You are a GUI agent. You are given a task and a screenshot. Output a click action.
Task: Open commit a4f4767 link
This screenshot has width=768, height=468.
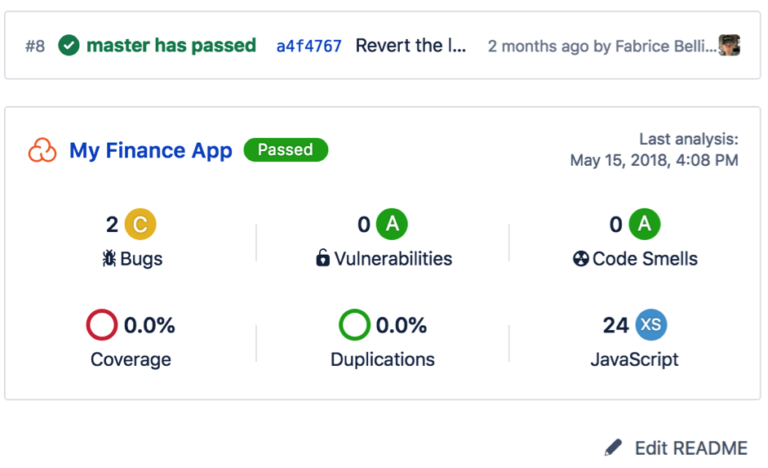309,46
